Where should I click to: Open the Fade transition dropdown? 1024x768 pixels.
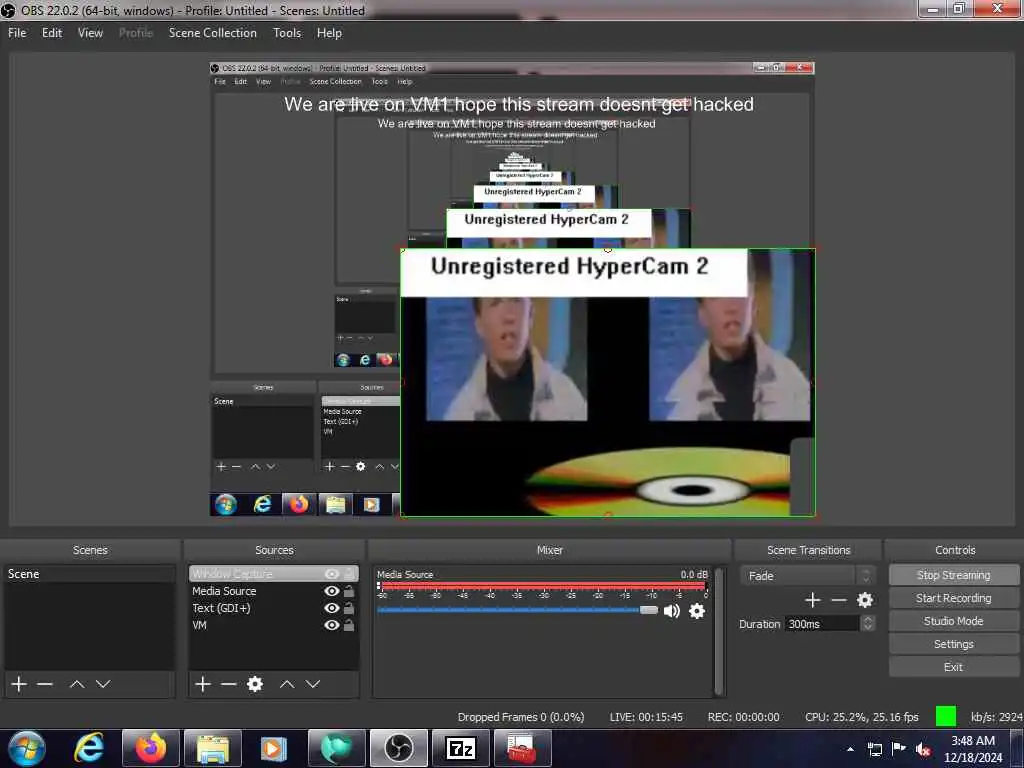[x=808, y=576]
